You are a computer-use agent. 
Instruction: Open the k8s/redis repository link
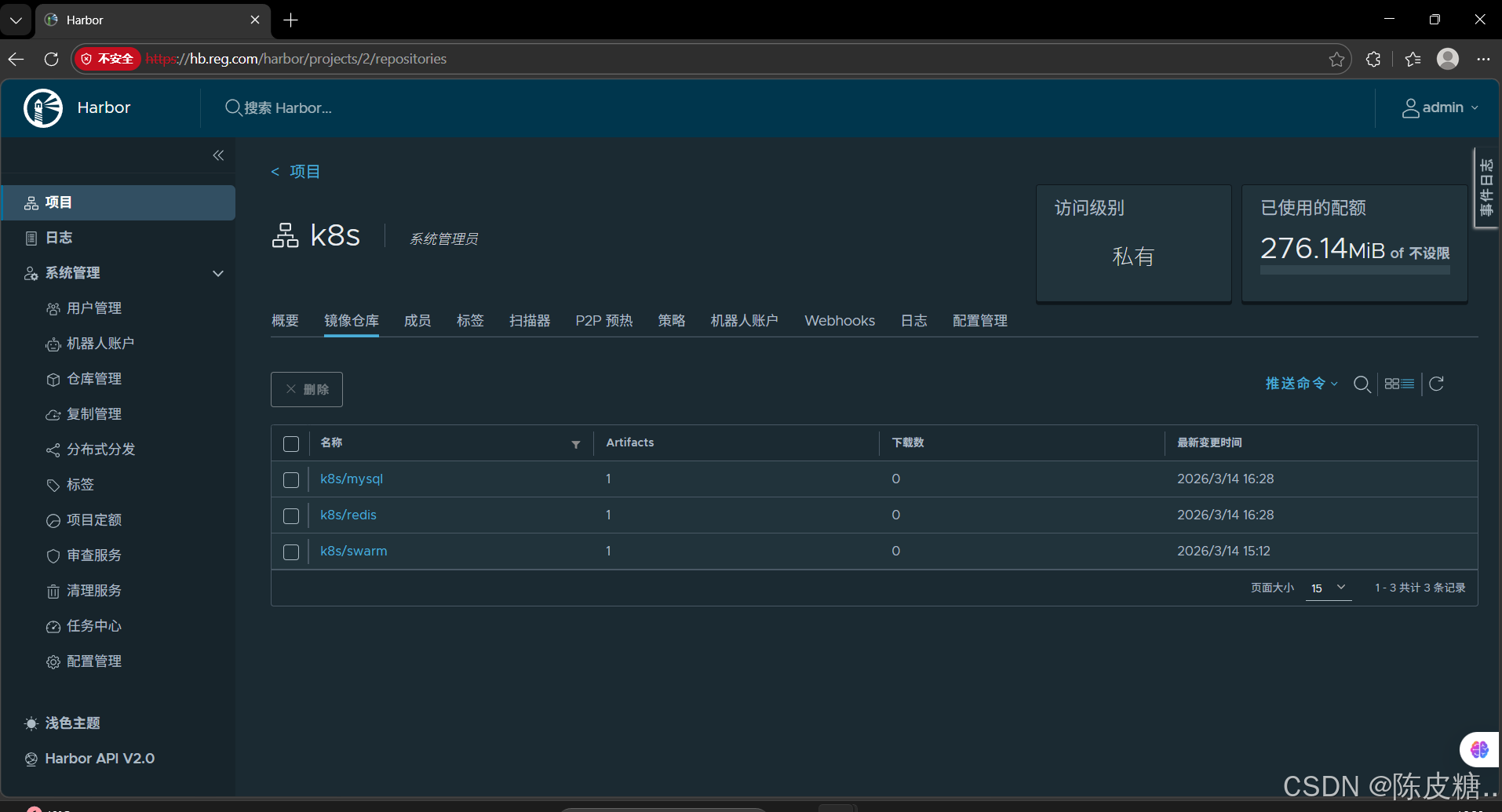click(x=348, y=515)
